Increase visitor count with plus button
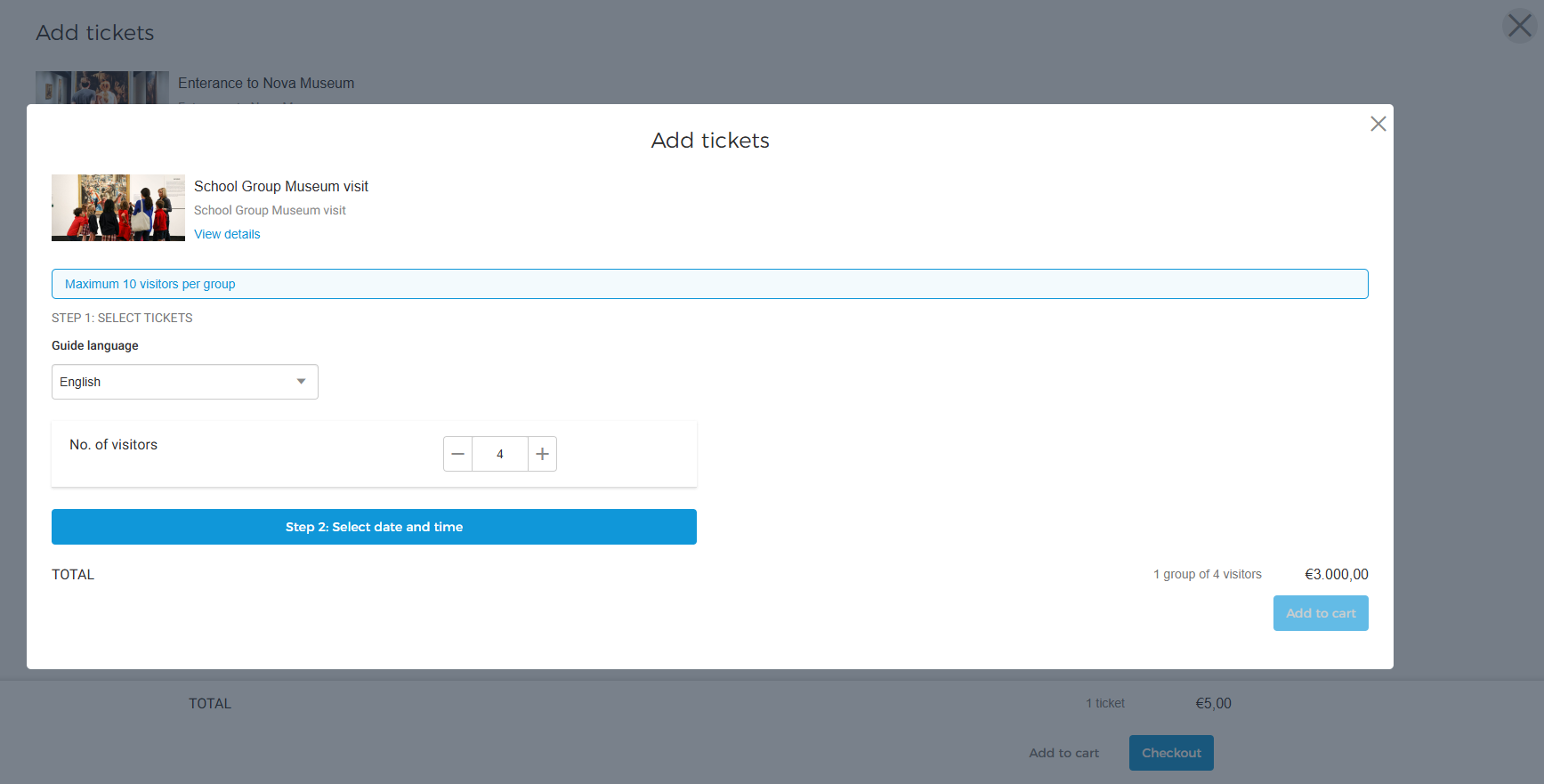This screenshot has width=1544, height=784. pos(542,454)
